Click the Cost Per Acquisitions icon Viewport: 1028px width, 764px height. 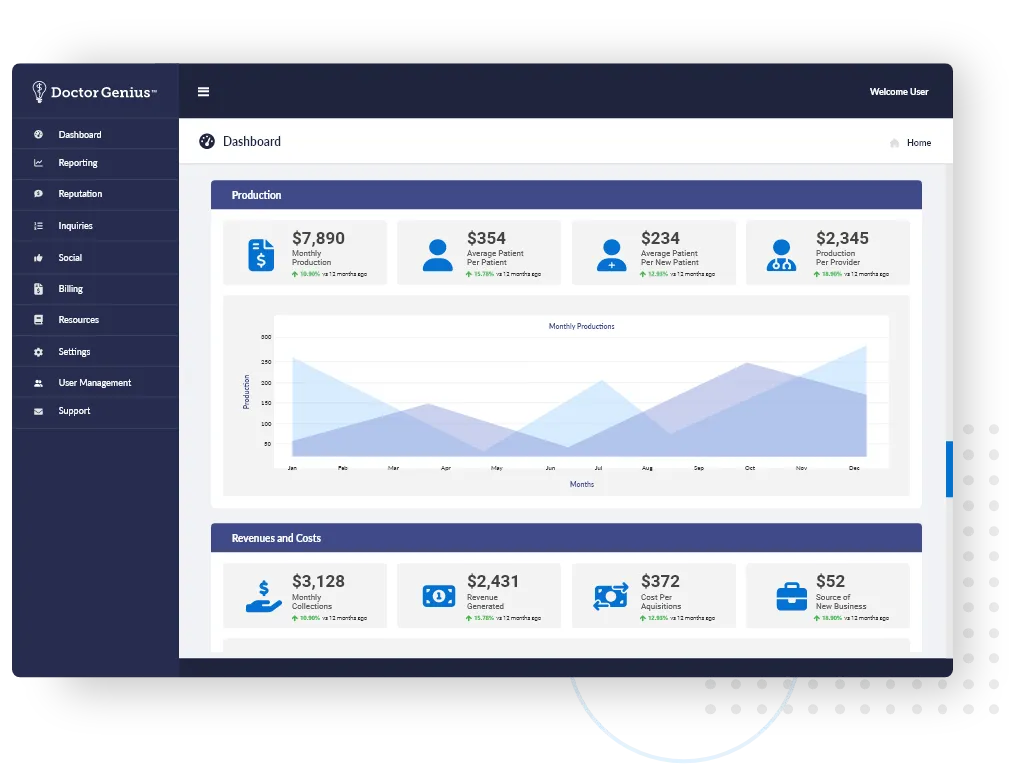pos(610,597)
